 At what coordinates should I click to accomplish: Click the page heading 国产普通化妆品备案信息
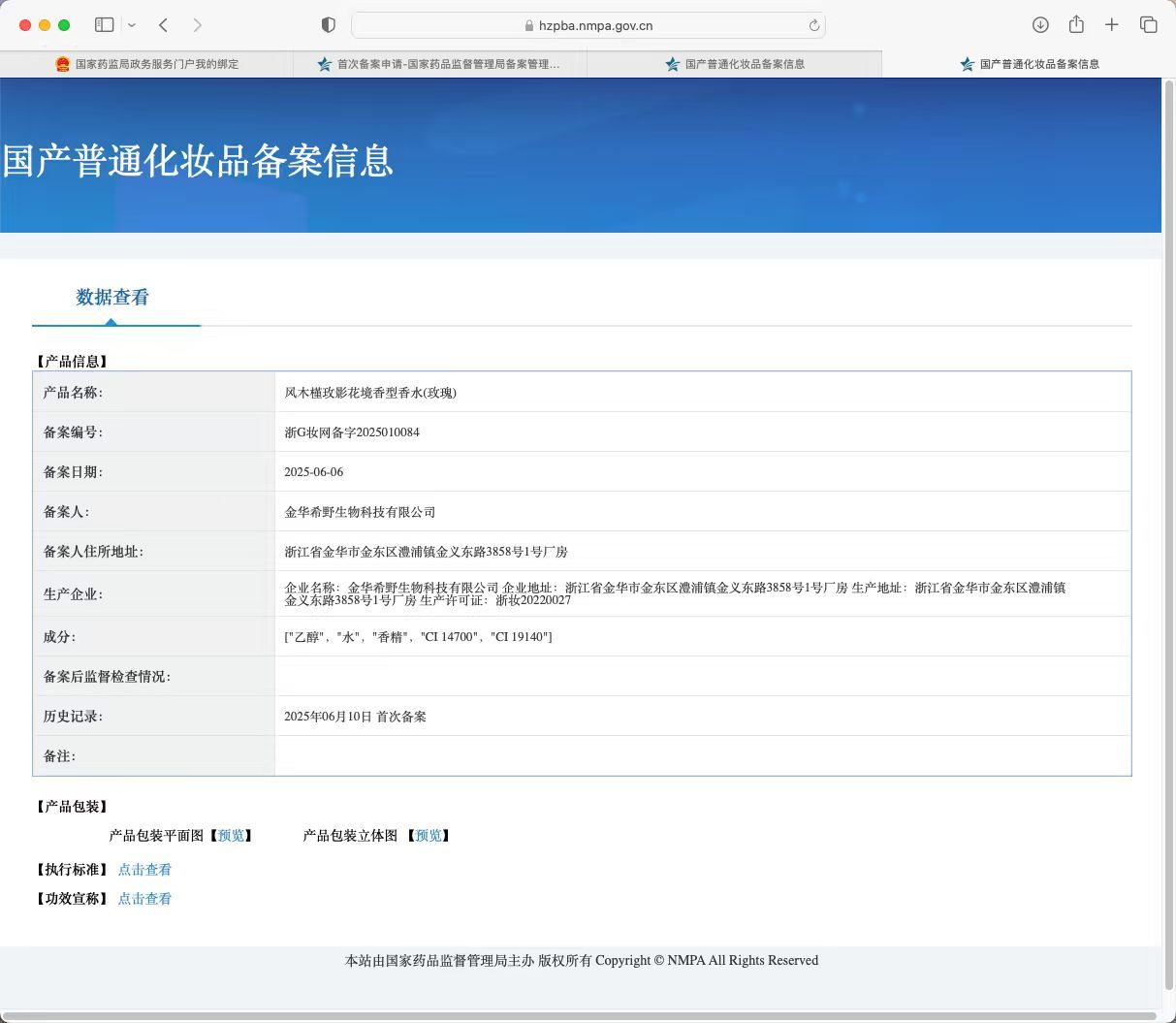[x=198, y=161]
